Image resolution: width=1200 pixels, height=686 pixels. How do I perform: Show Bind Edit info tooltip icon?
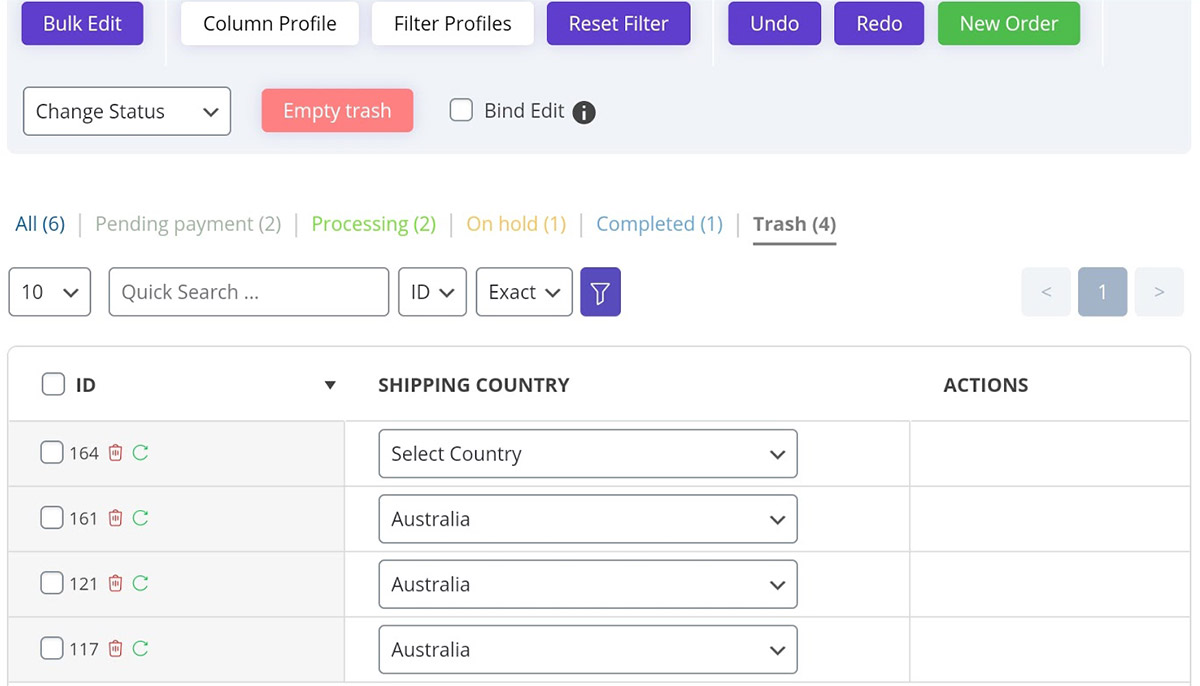click(584, 112)
